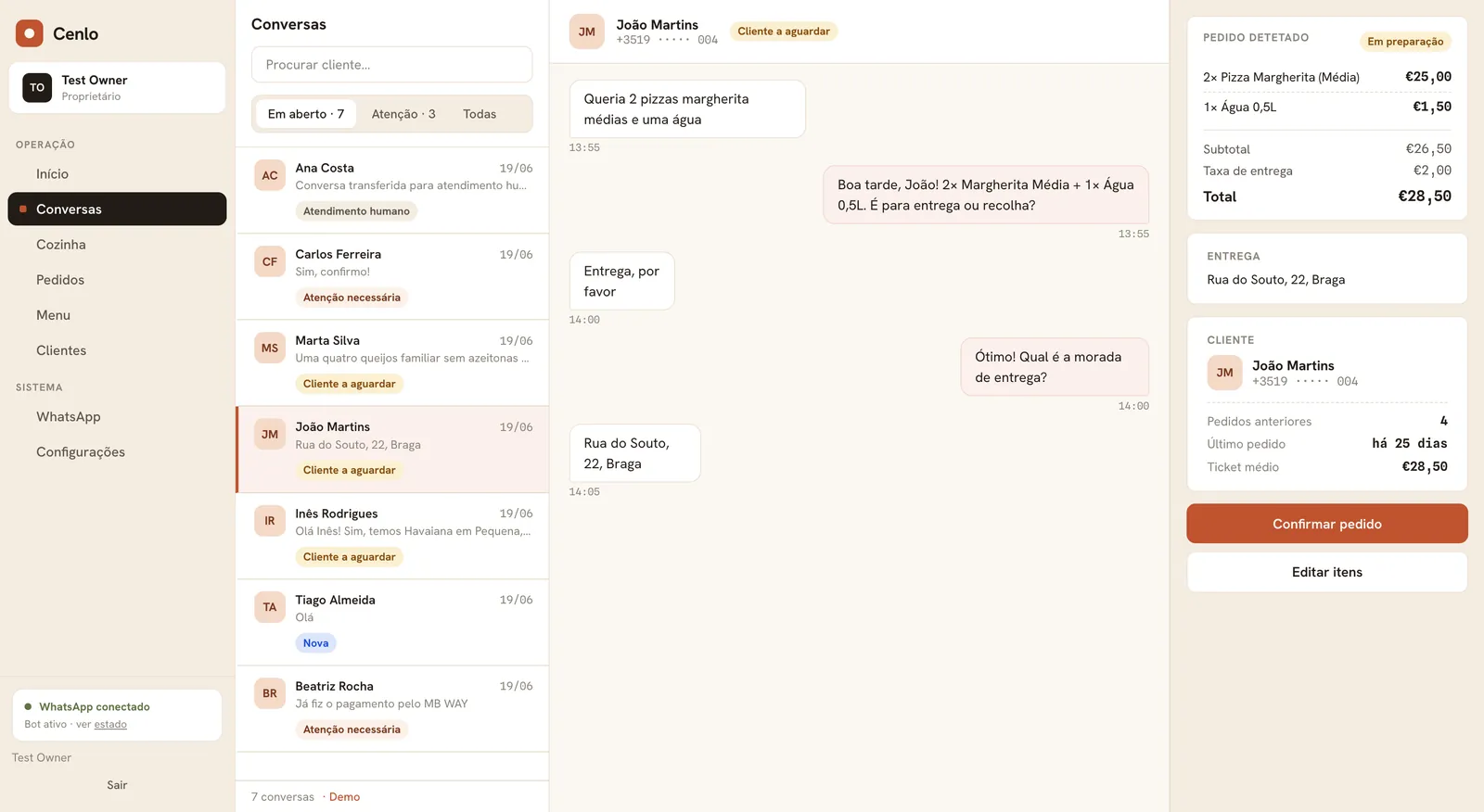Switch to the Atenção · 3 tab
Screen dimensions: 1484x812
pyautogui.click(x=403, y=114)
